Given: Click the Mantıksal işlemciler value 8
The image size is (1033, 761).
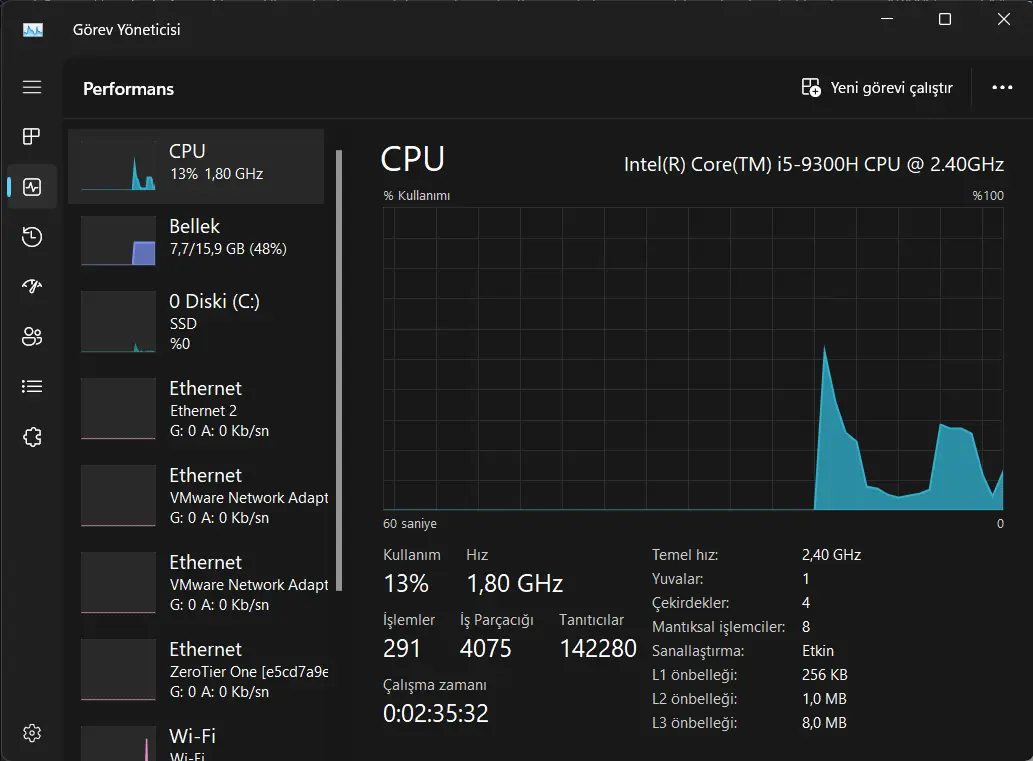Looking at the screenshot, I should click(806, 627).
